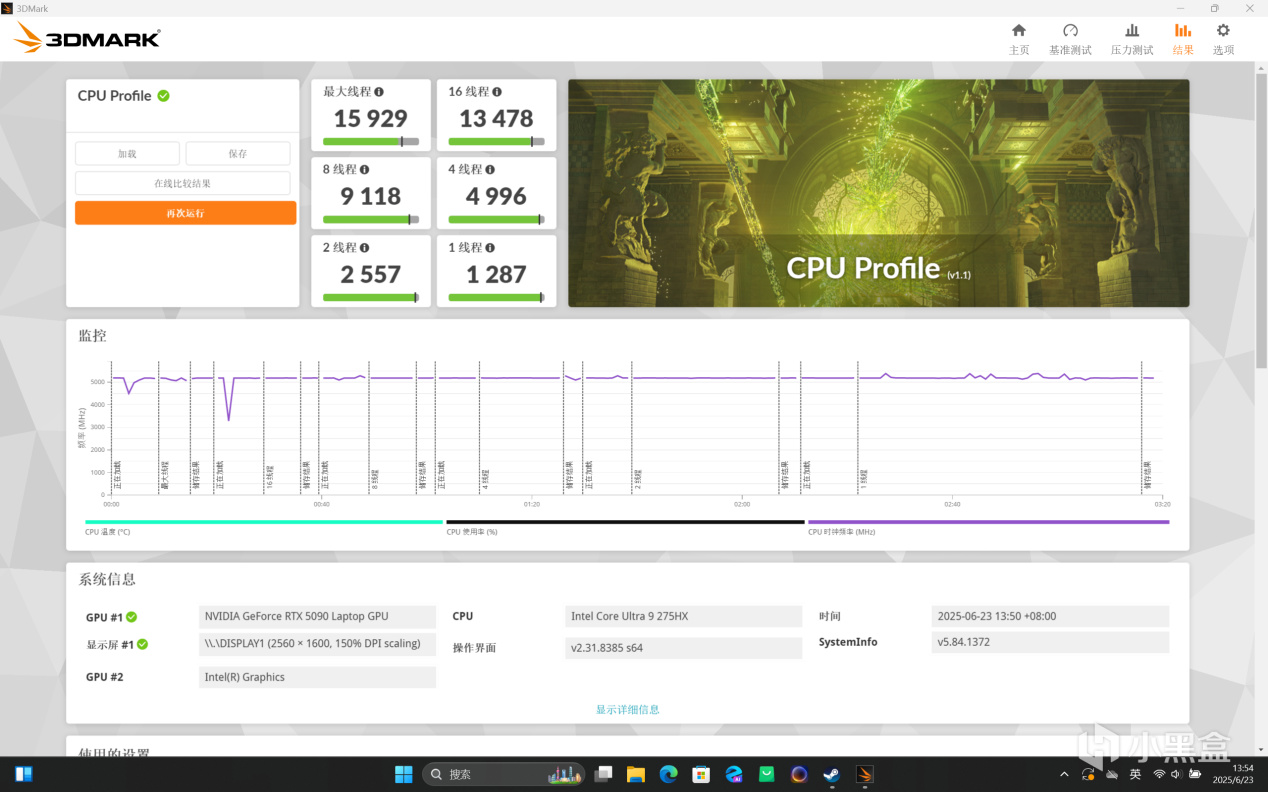Viewport: 1268px width, 792px height.
Task: Open Microsoft Edge from taskbar
Action: coord(668,774)
